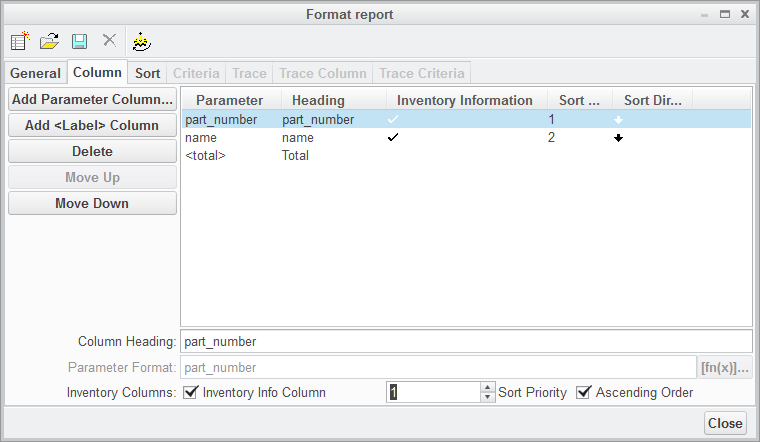Click the yellow generate-report icon in the toolbar
This screenshot has width=760, height=442.
point(142,42)
